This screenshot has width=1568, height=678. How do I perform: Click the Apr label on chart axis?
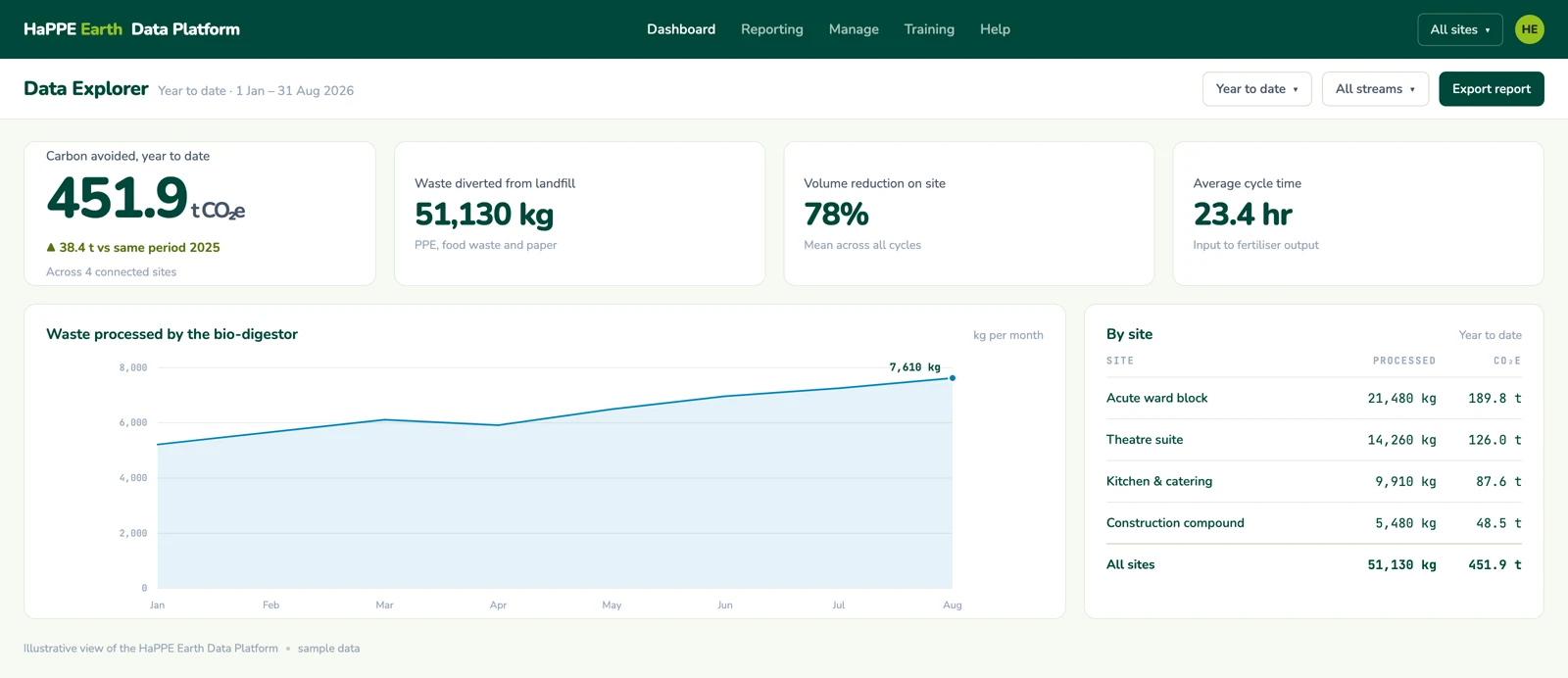tap(498, 605)
